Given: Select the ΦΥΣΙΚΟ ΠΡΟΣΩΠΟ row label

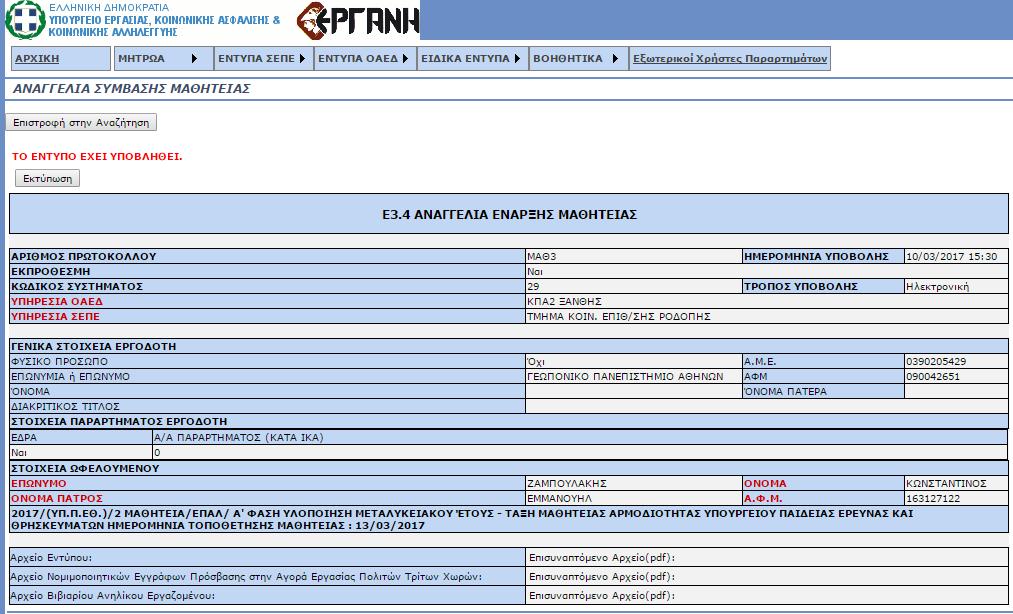Looking at the screenshot, I should point(59,361).
